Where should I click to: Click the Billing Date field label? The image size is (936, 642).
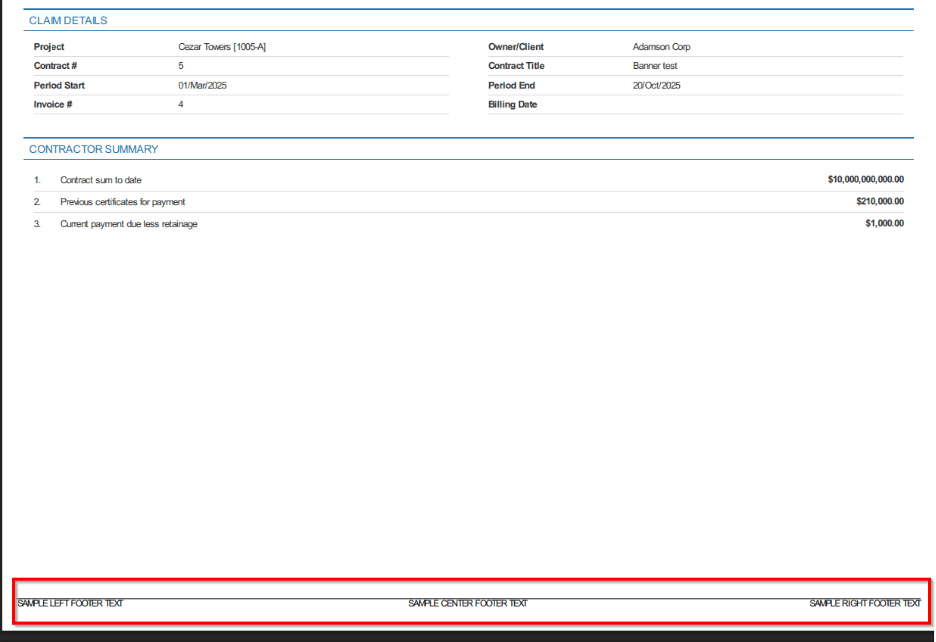pos(512,105)
